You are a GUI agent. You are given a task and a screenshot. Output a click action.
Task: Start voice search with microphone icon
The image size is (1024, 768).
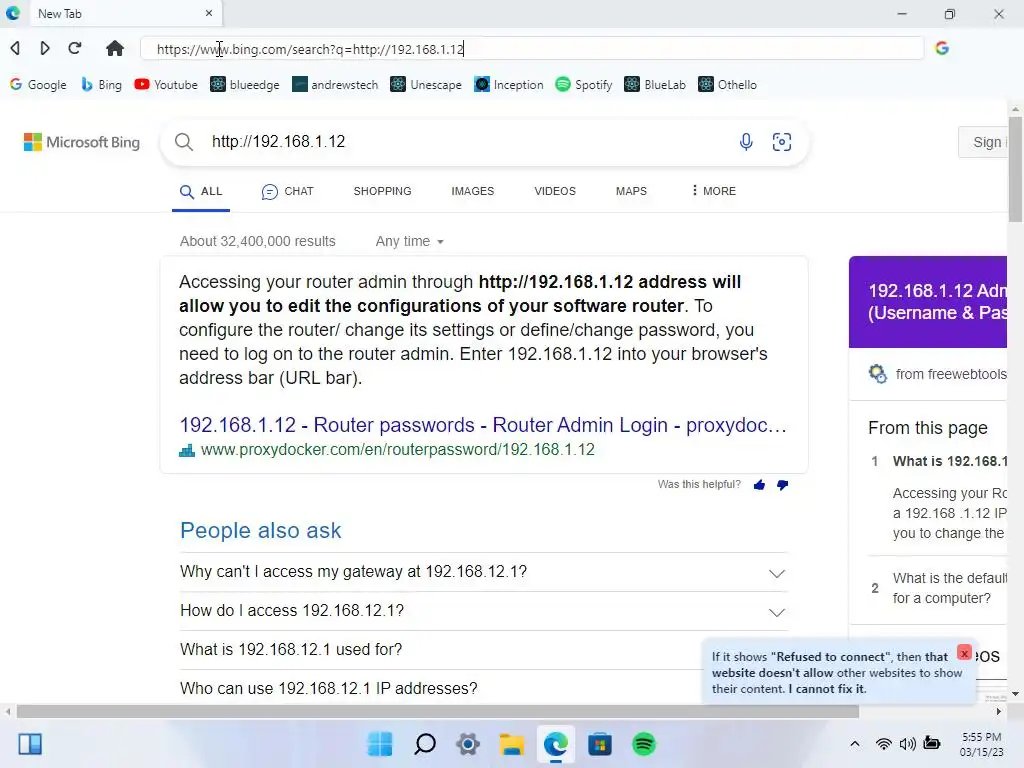pos(746,142)
